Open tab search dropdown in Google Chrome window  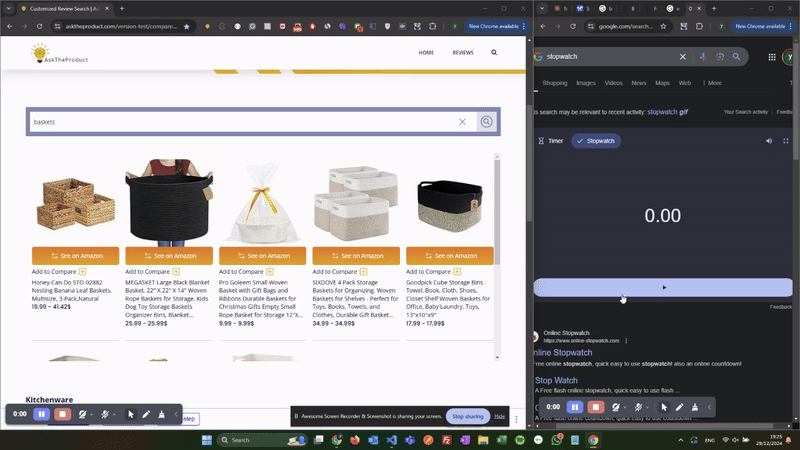click(x=542, y=9)
